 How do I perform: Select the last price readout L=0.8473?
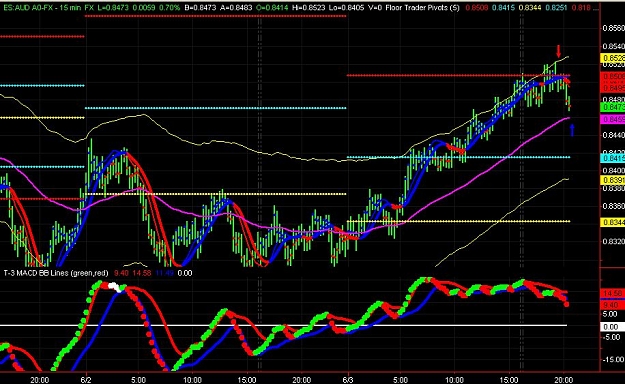[113, 8]
